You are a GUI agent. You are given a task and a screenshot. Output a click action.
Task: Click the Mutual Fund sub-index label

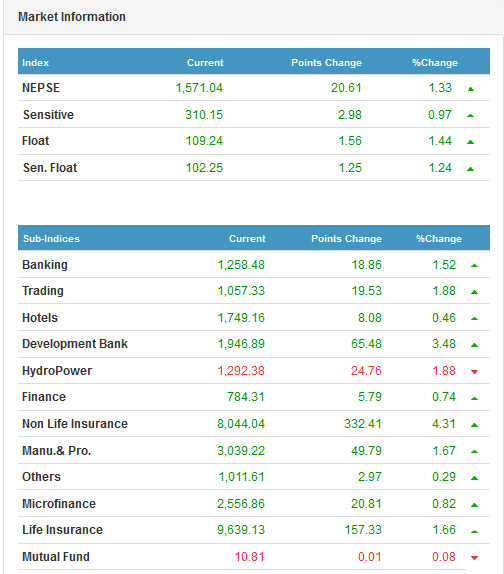[x=56, y=557]
